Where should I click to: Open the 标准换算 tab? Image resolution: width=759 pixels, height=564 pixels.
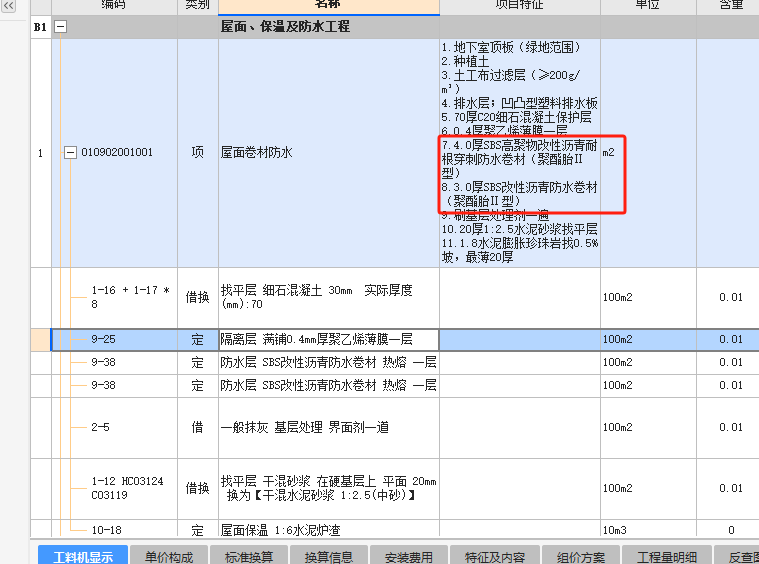[x=249, y=556]
